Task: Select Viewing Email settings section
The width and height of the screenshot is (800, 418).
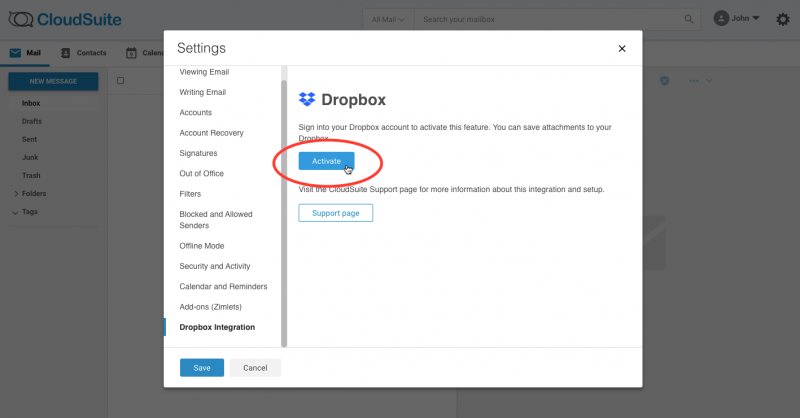Action: (x=204, y=72)
